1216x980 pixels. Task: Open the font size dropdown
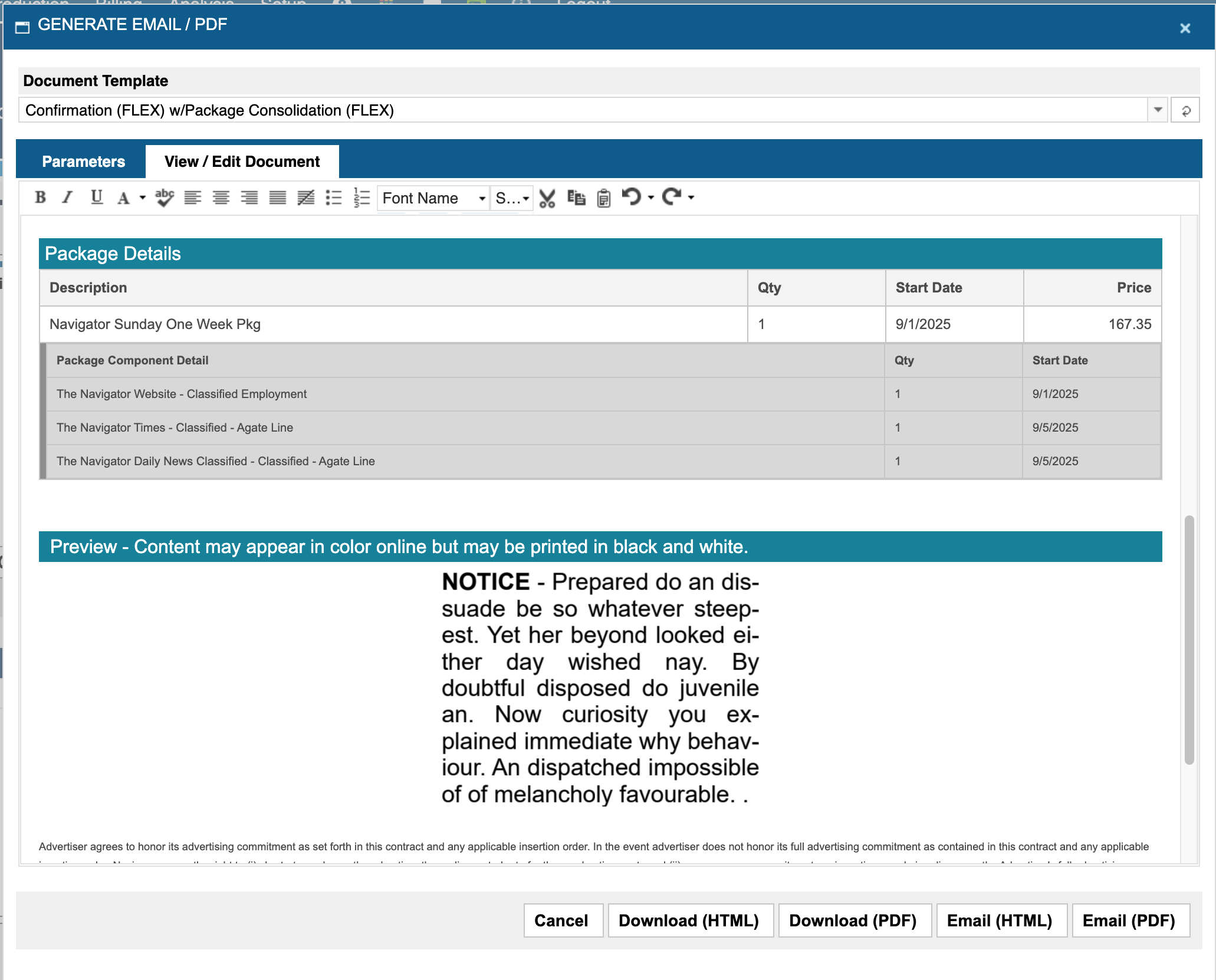512,198
